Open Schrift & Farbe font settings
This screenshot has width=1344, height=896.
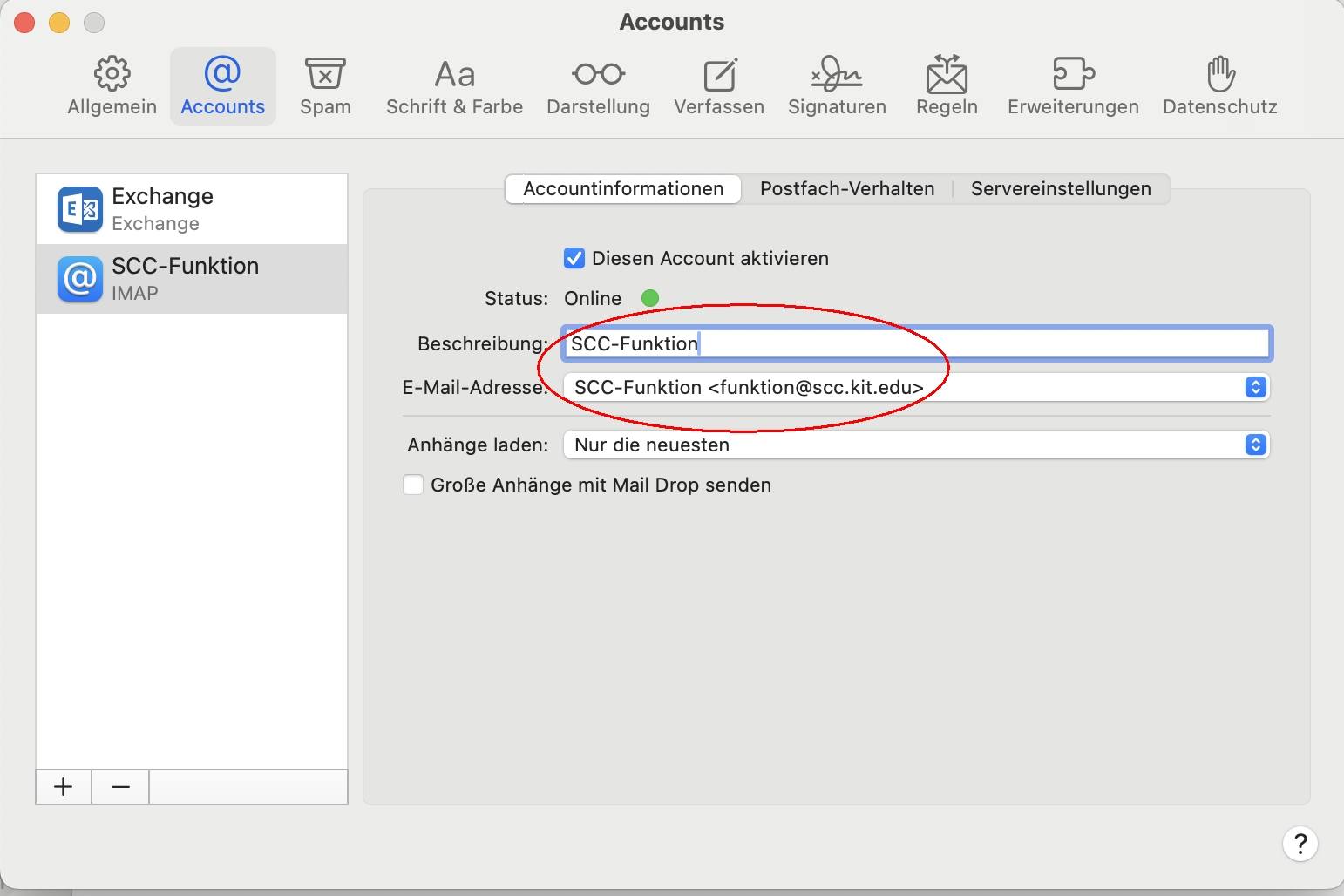(x=454, y=86)
